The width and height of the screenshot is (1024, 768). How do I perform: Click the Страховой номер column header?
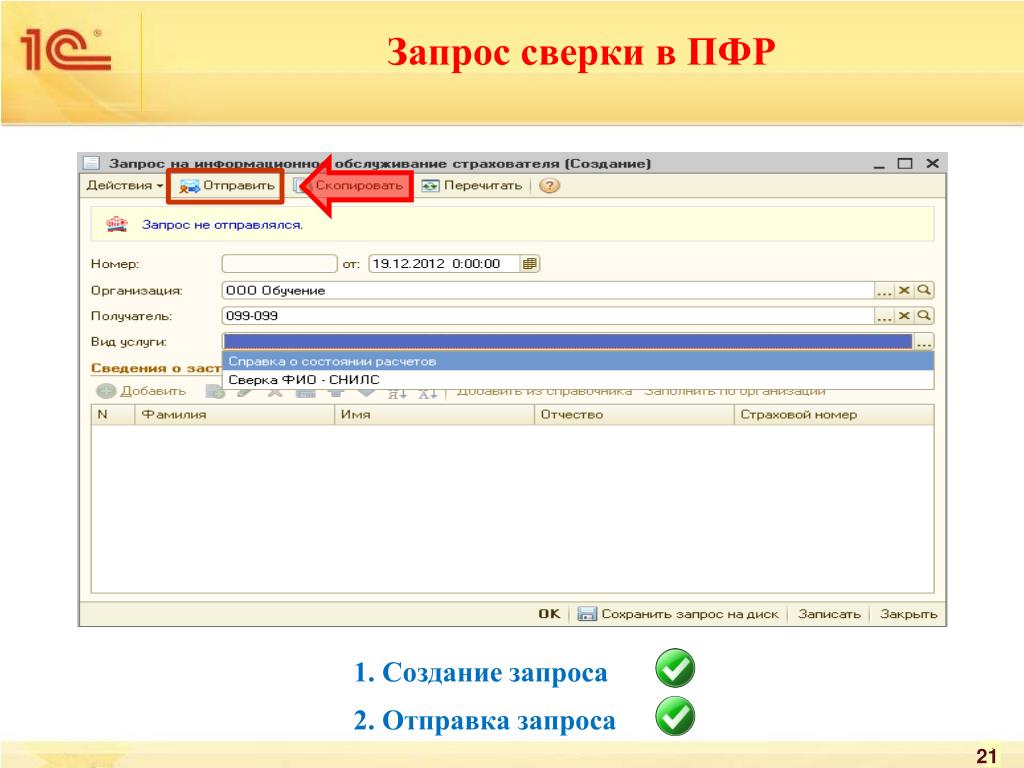[x=834, y=415]
